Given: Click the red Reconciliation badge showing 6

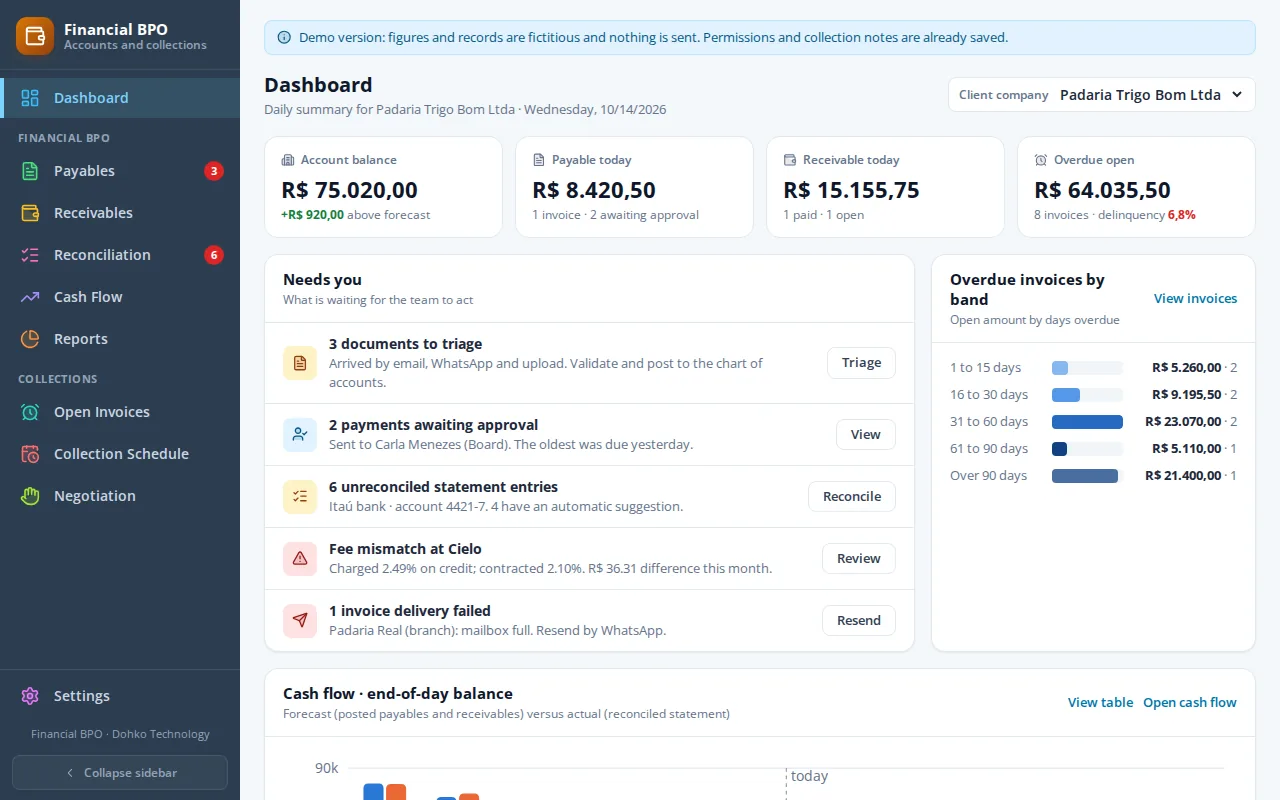Looking at the screenshot, I should tap(213, 255).
